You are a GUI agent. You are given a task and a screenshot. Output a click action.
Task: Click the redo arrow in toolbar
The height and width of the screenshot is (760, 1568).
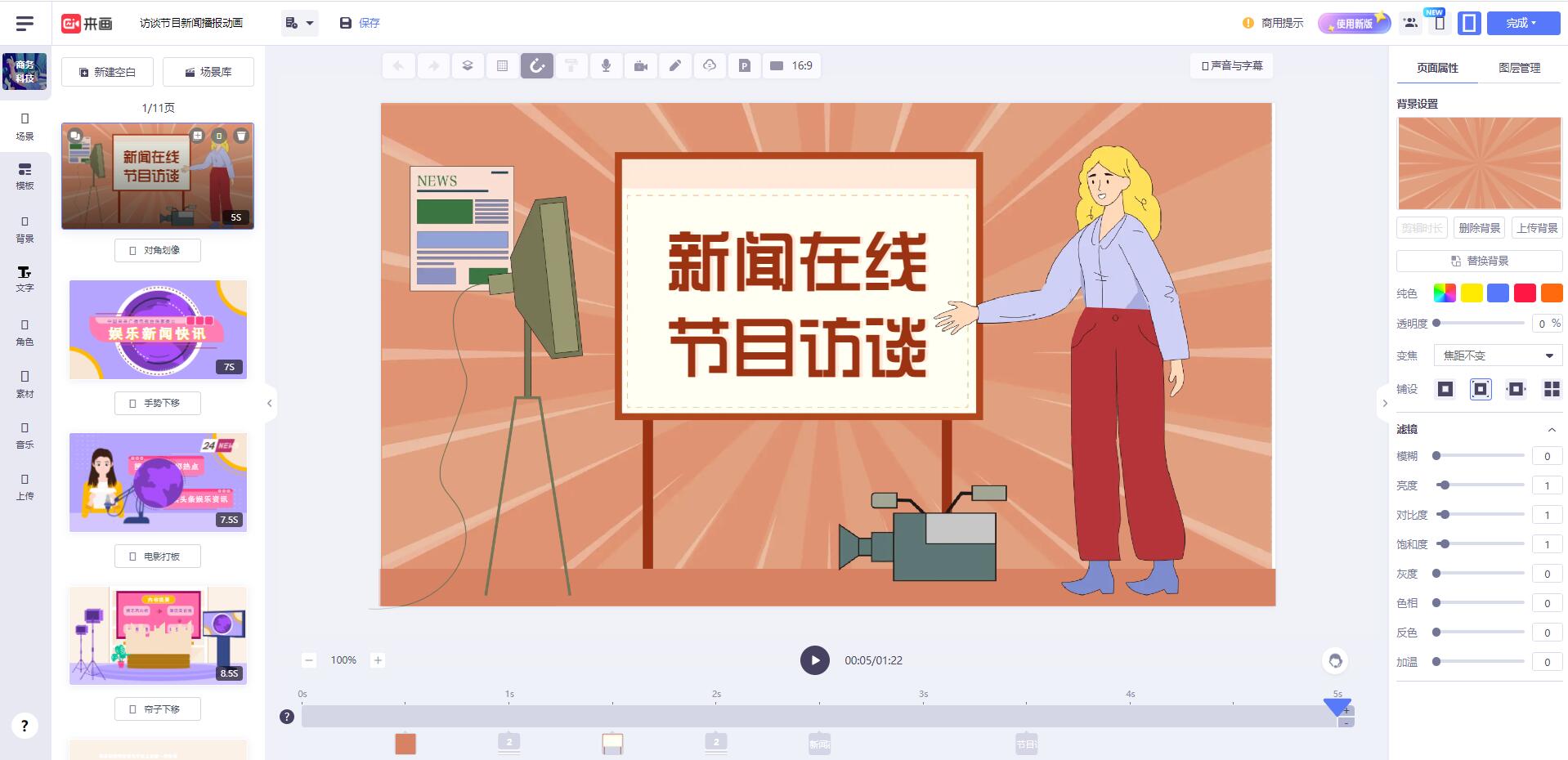pos(433,65)
